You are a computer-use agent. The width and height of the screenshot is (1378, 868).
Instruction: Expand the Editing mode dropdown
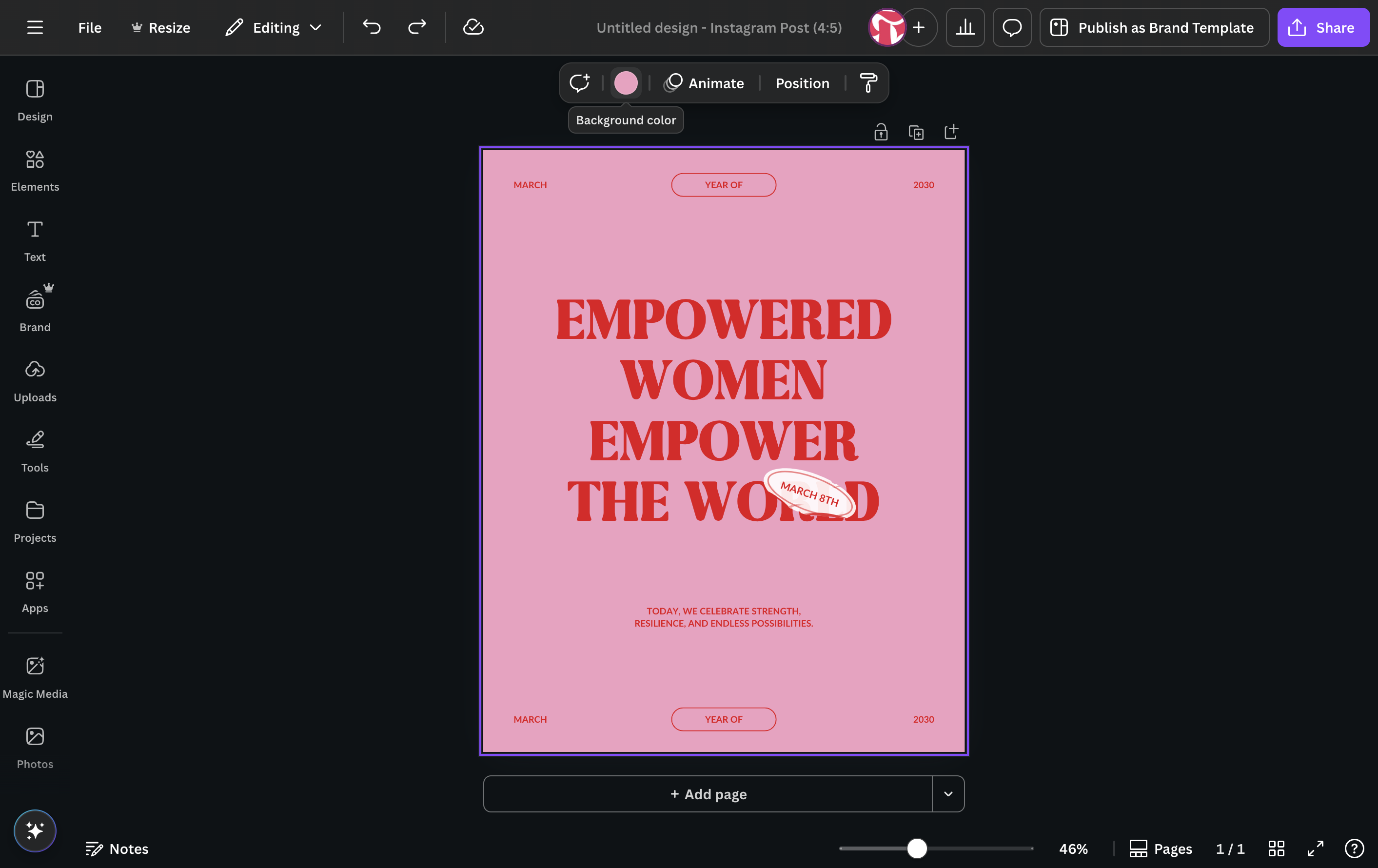(x=274, y=27)
